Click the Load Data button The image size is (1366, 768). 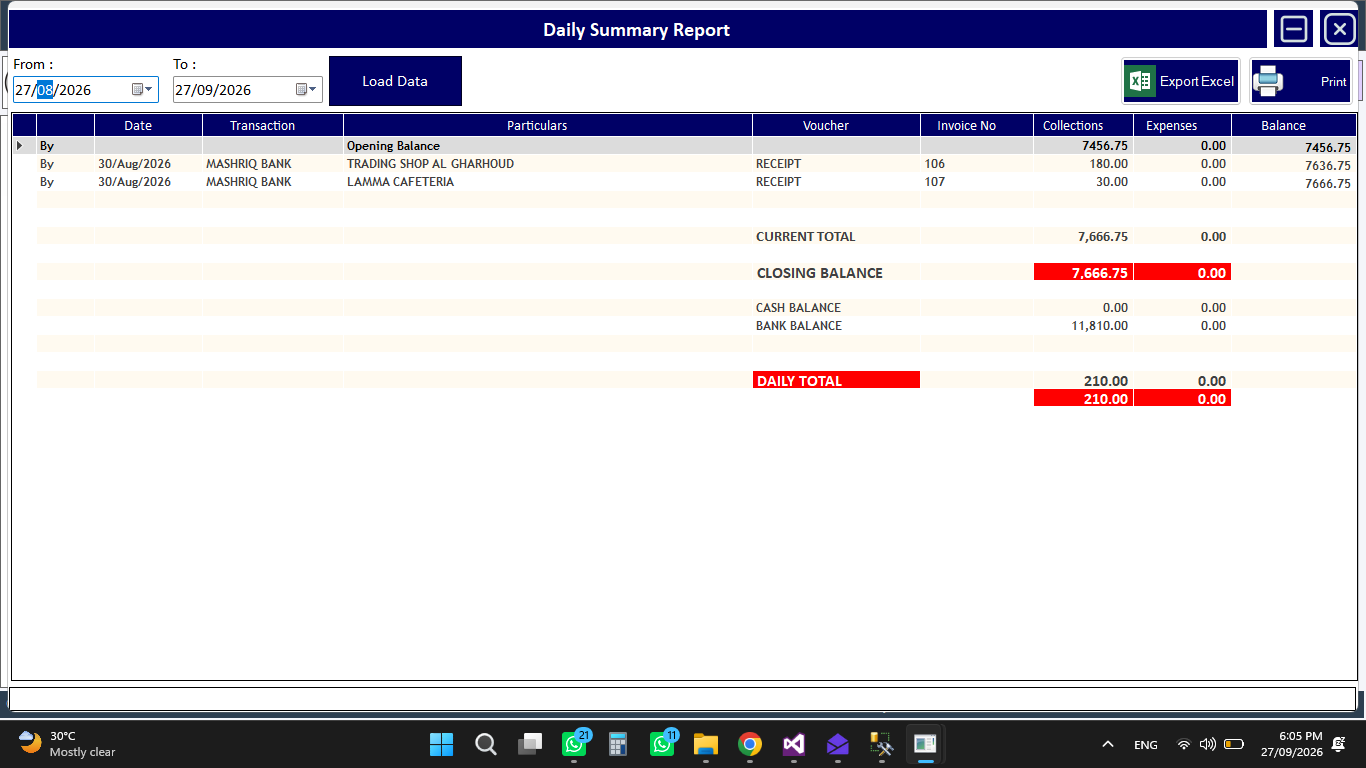(395, 81)
